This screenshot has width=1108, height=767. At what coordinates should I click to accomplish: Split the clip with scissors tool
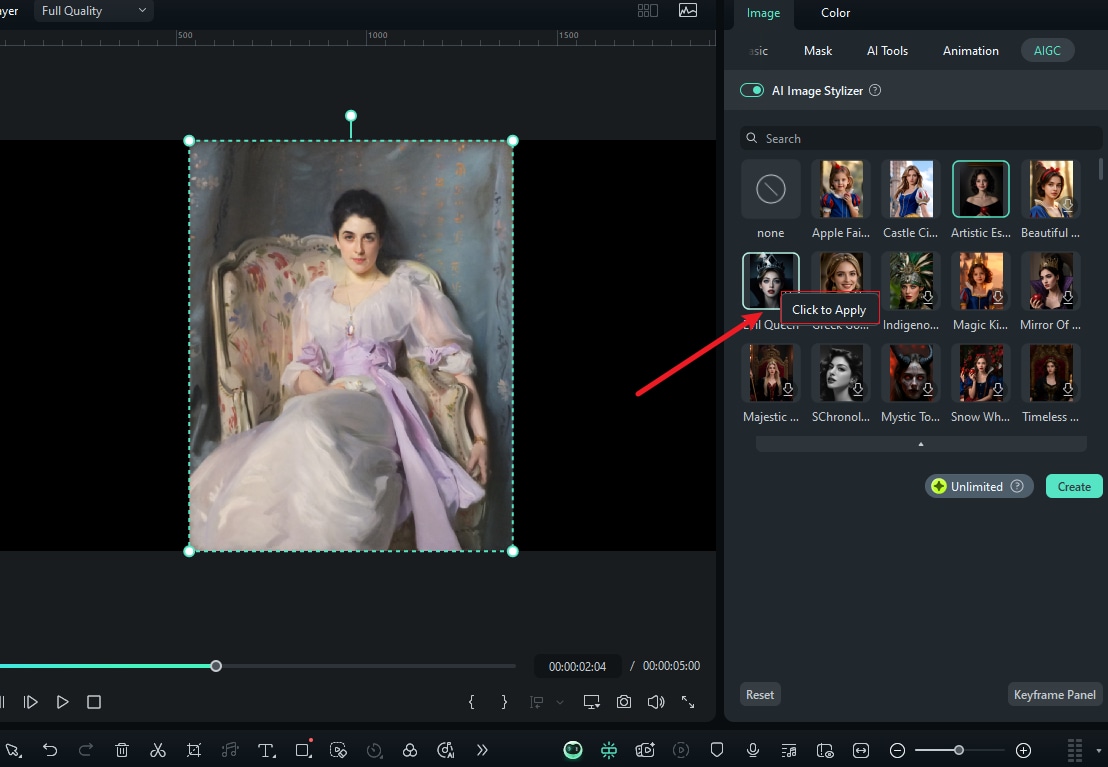[x=158, y=750]
